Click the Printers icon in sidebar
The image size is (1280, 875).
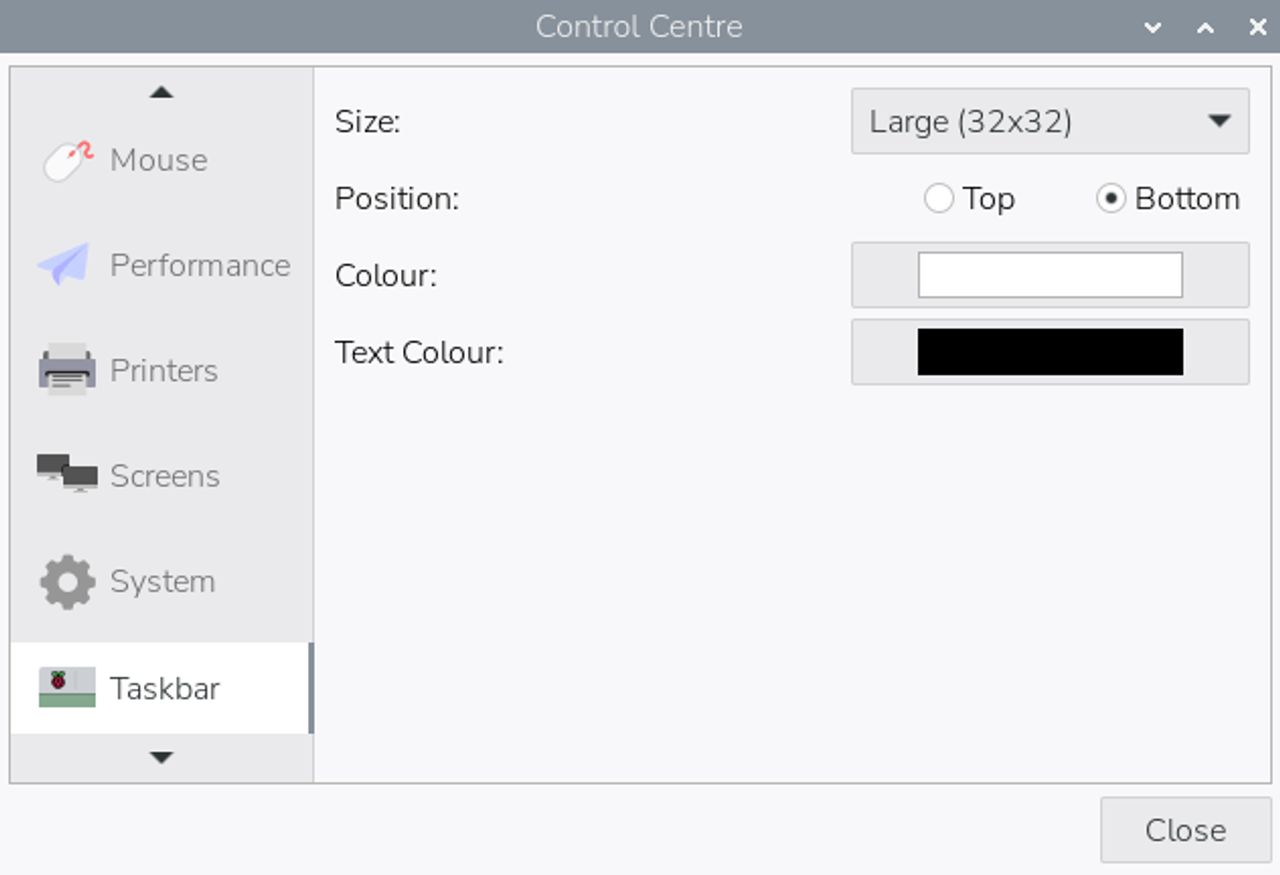click(x=67, y=370)
